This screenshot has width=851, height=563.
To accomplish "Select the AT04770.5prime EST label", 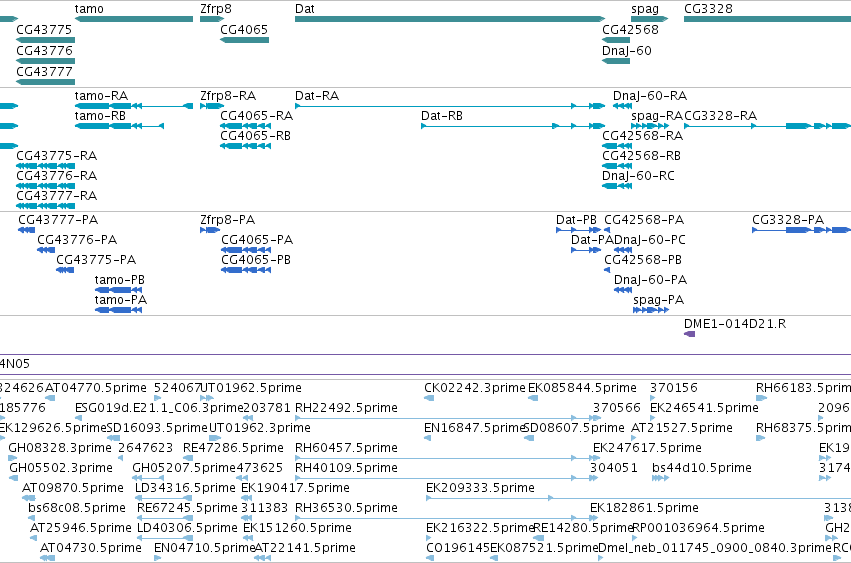I will coord(96,388).
